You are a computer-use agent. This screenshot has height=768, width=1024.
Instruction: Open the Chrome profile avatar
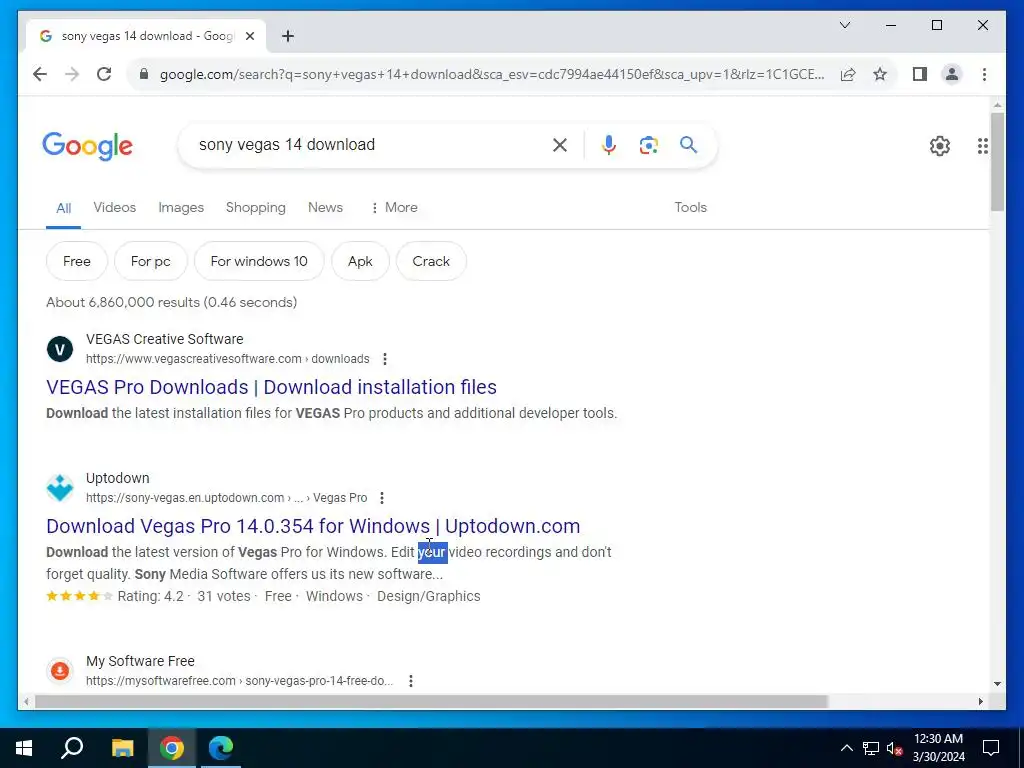coord(952,74)
